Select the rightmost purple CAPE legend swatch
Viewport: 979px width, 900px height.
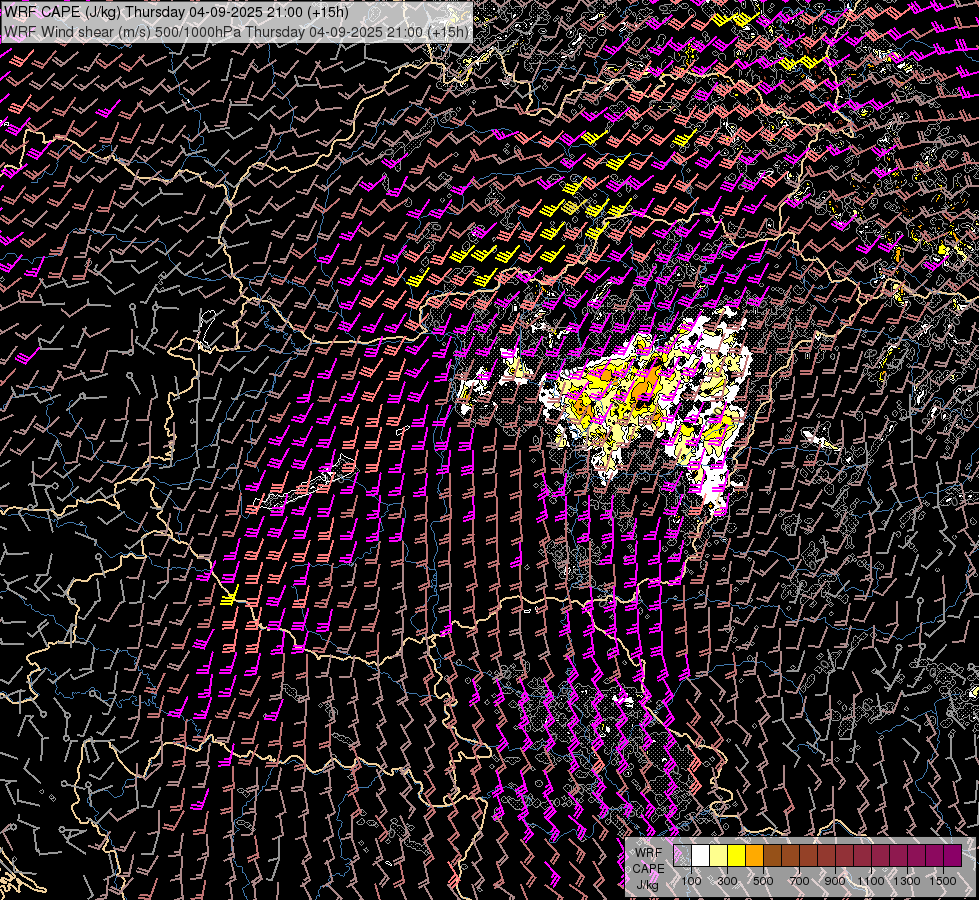[x=953, y=856]
